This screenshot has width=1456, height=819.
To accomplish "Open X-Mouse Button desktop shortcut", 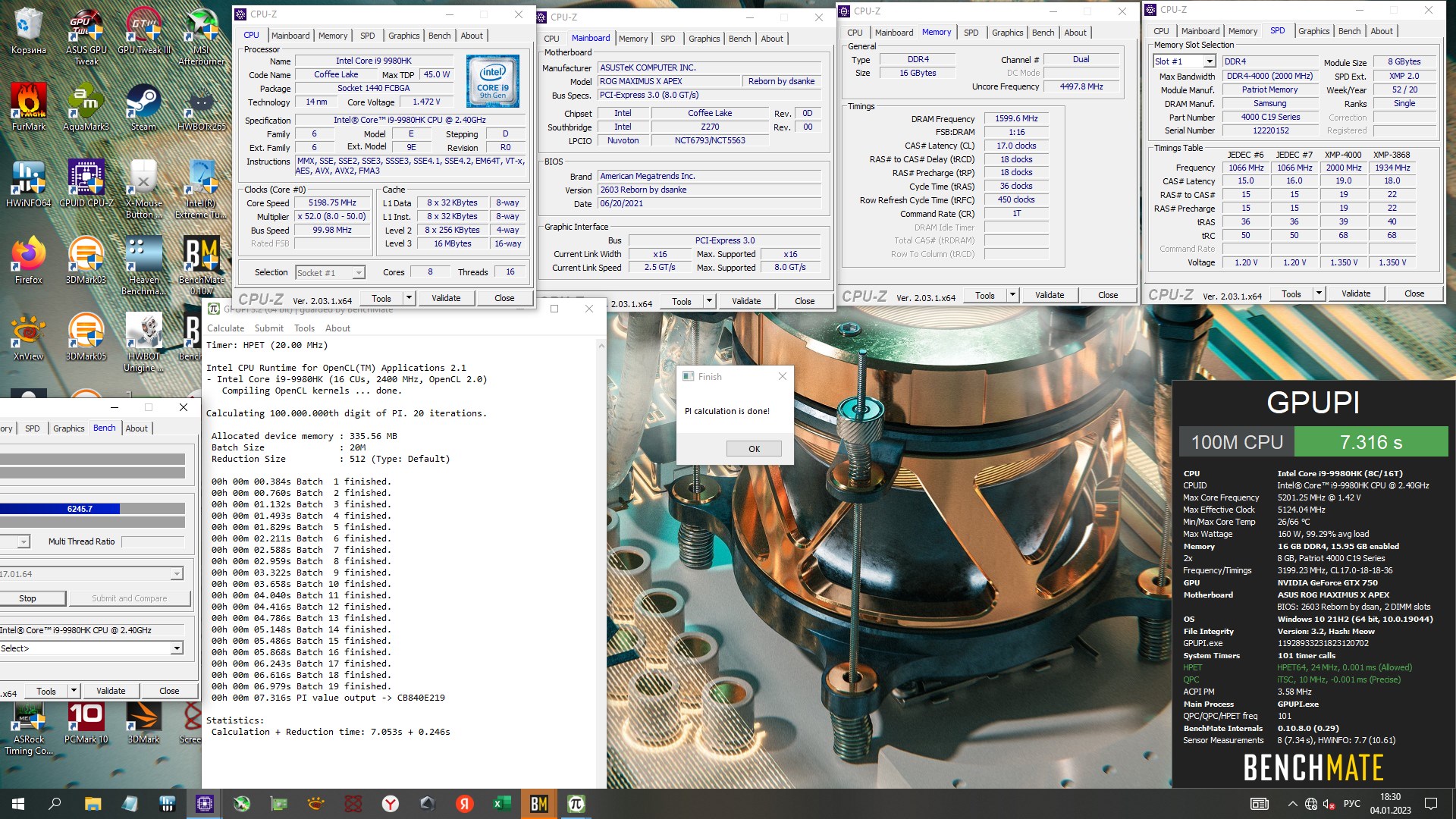I will pyautogui.click(x=144, y=190).
